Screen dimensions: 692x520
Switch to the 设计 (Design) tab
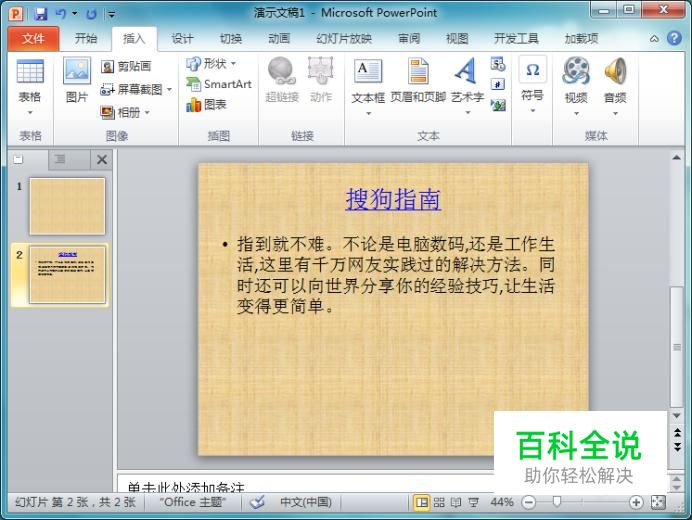182,38
